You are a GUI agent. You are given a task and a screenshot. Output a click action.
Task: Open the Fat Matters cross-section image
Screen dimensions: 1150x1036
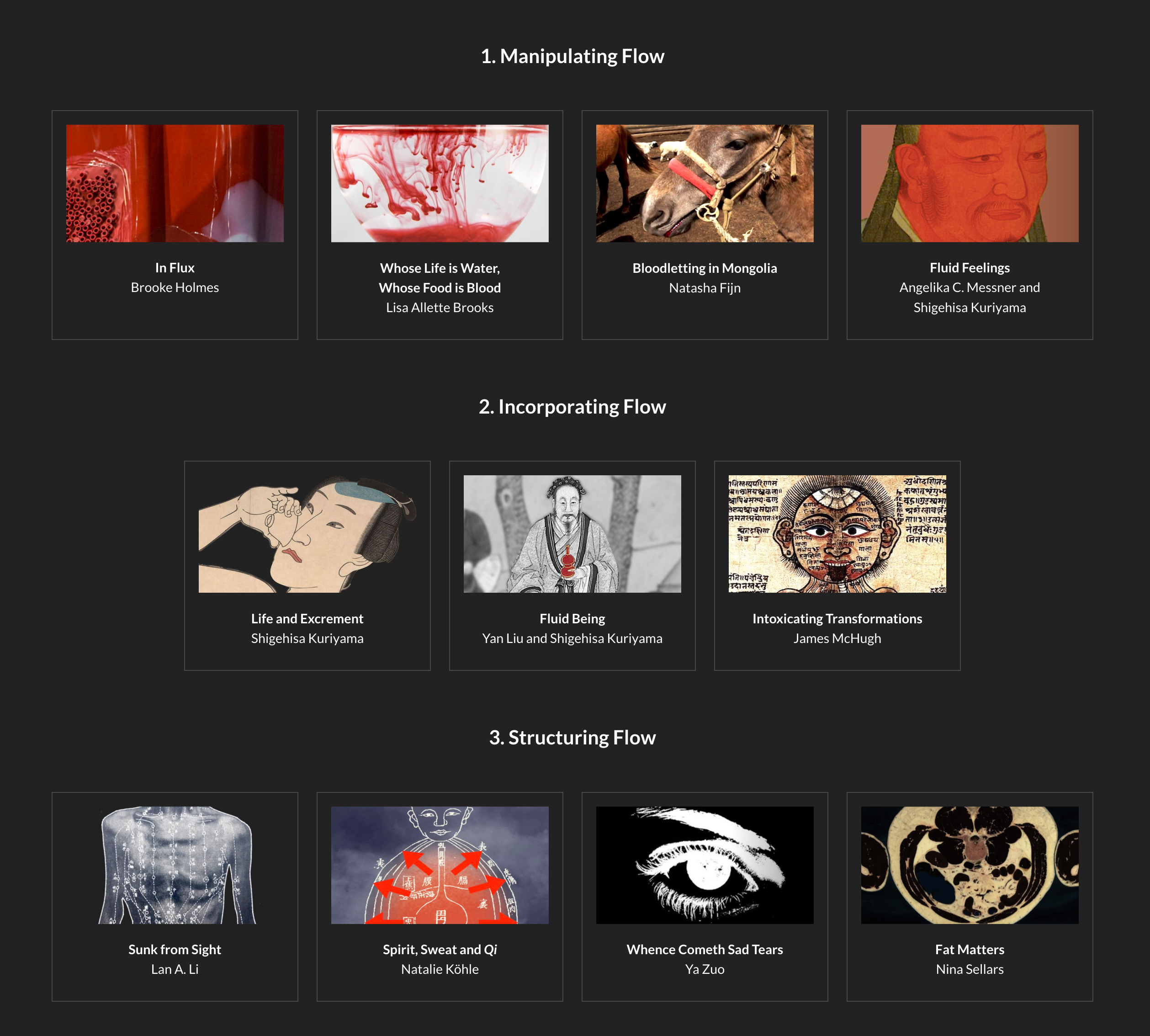pyautogui.click(x=970, y=865)
